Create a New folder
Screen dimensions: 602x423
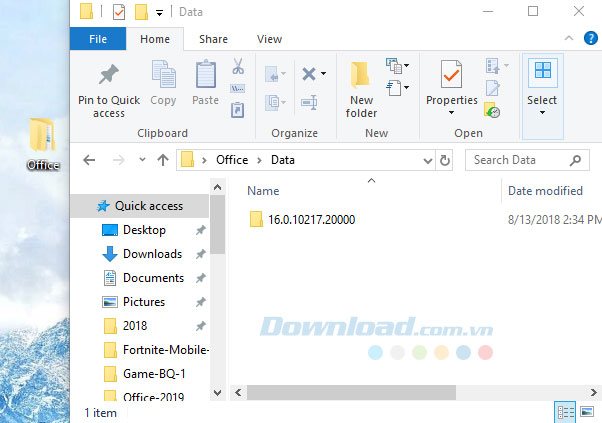(x=361, y=89)
